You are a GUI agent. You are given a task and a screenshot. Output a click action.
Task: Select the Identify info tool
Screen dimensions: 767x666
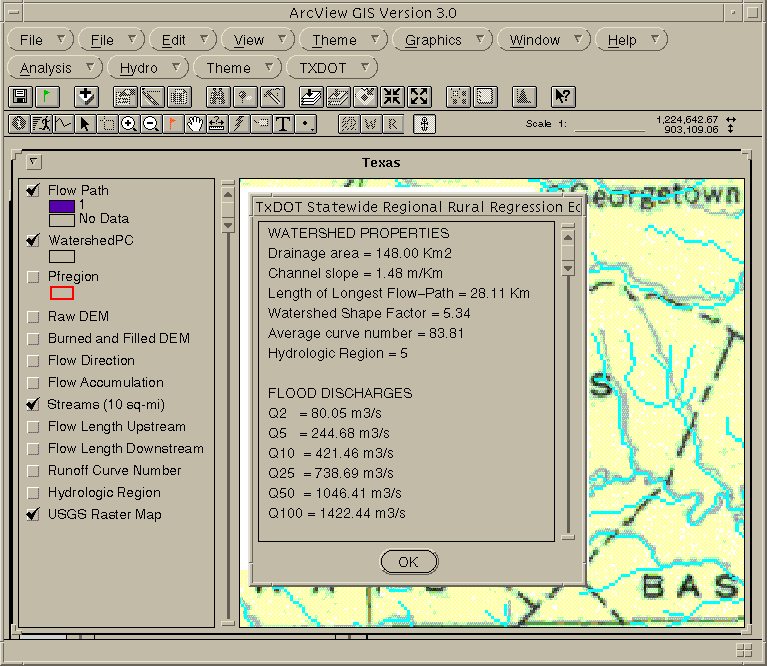tap(19, 124)
